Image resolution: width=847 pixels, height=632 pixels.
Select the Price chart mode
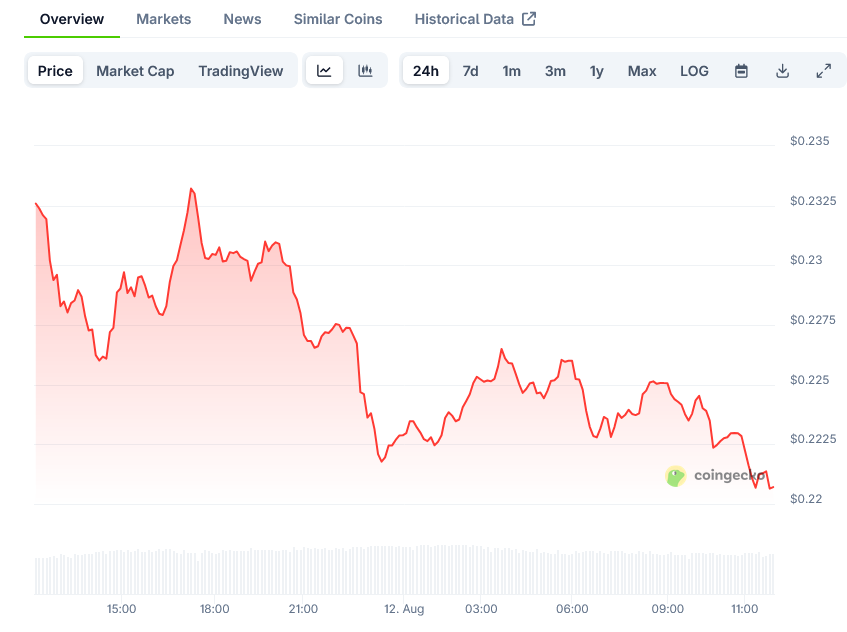[x=55, y=71]
